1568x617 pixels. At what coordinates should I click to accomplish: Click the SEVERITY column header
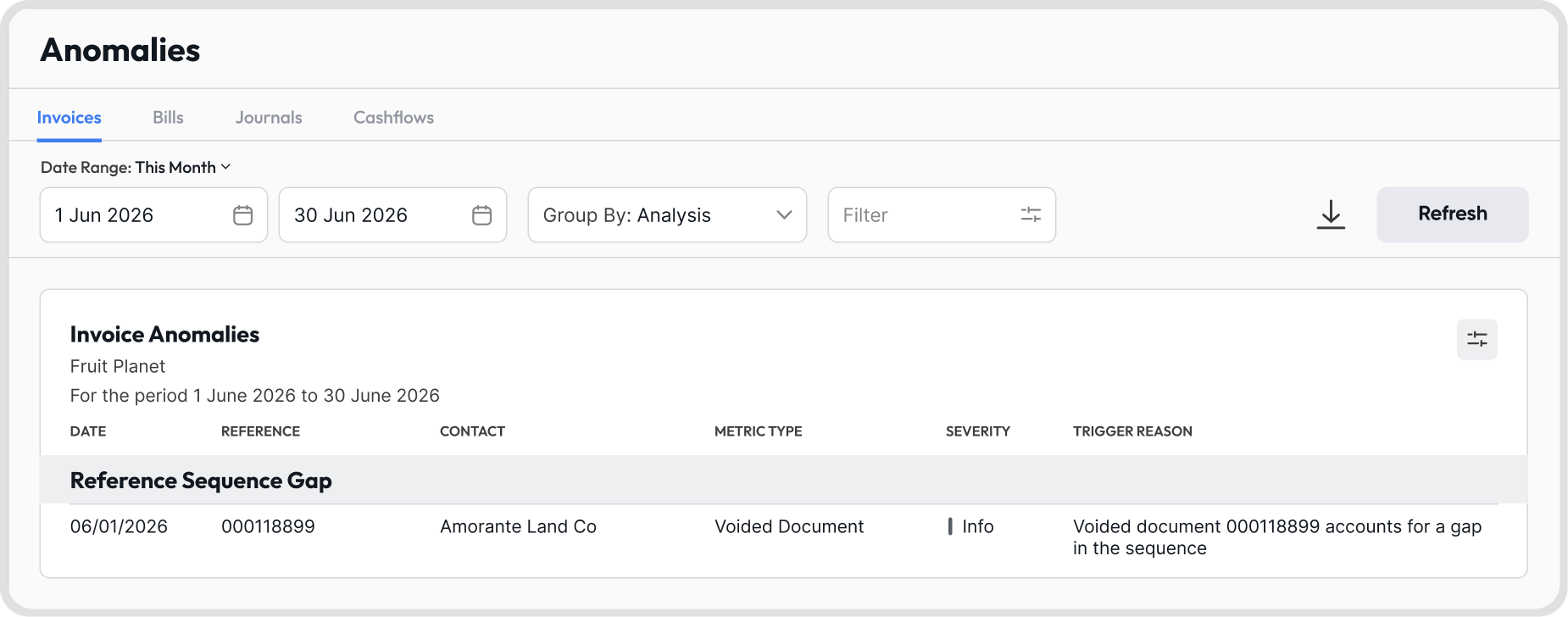coord(977,431)
